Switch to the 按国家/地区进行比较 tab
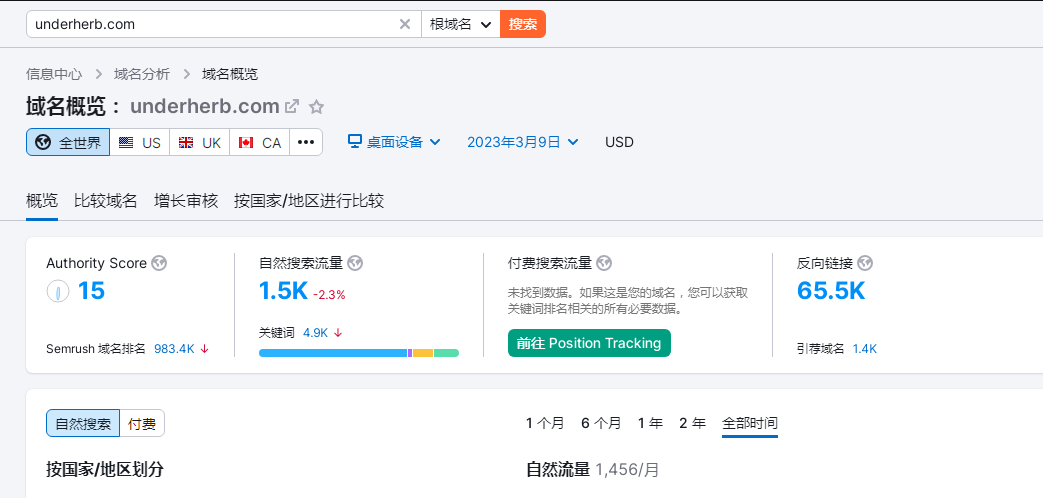The width and height of the screenshot is (1043, 498). pos(309,201)
